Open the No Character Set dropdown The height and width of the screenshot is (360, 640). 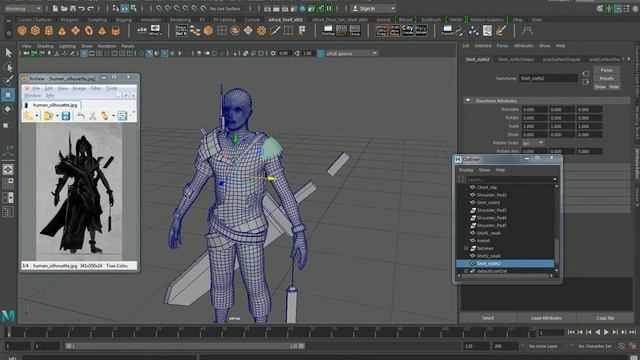pyautogui.click(x=595, y=346)
